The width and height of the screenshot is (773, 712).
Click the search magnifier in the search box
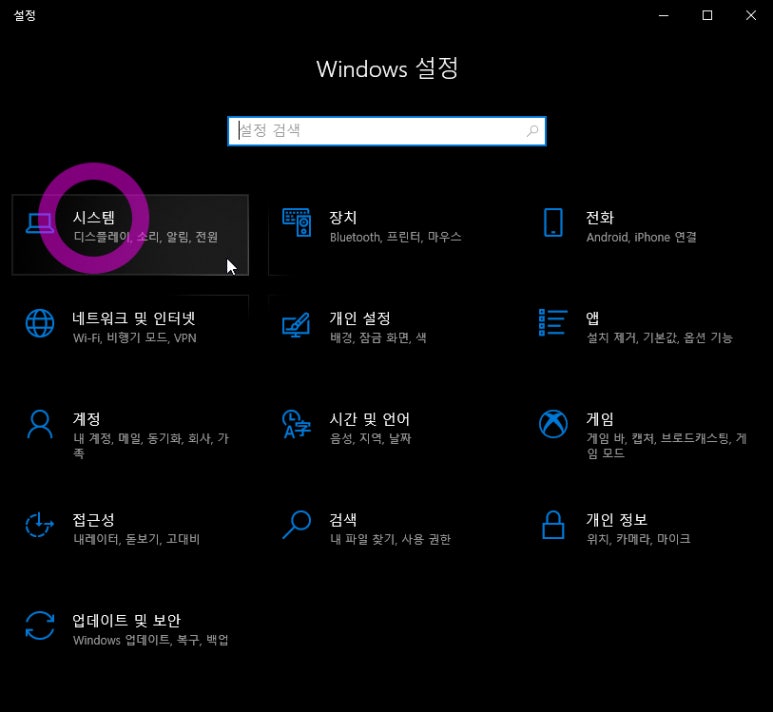[x=532, y=131]
